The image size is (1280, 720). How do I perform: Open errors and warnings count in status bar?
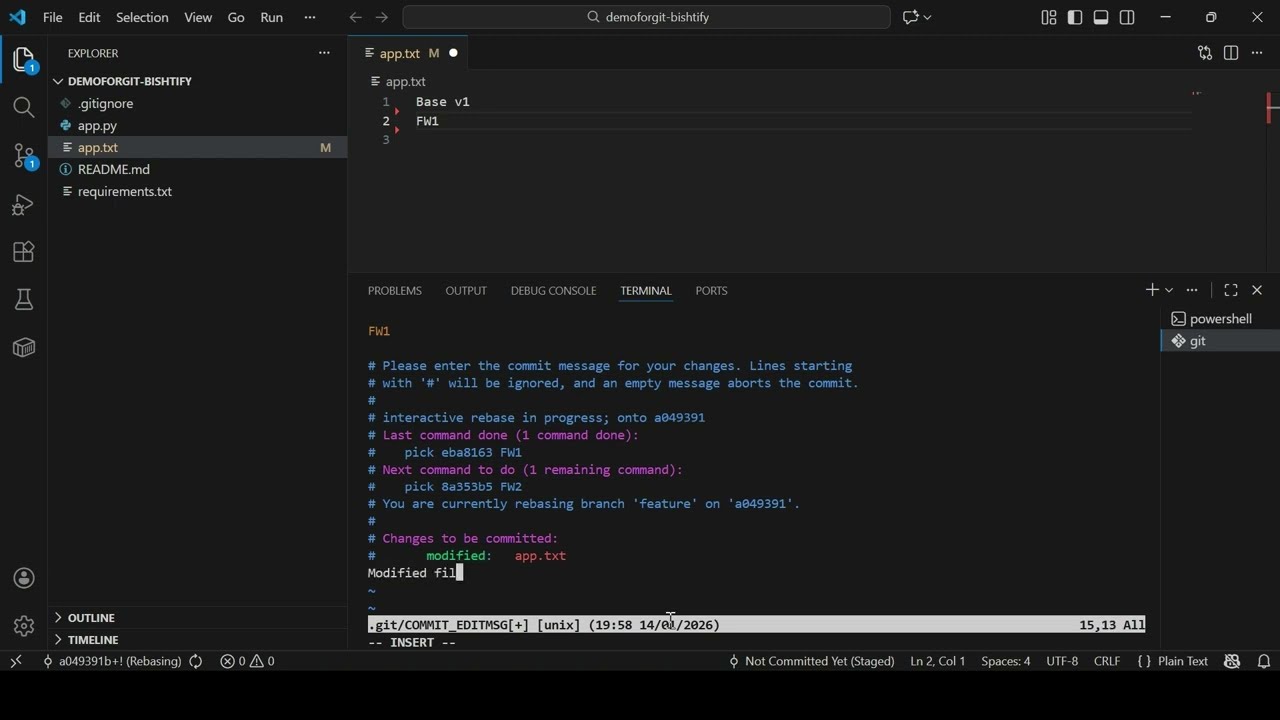[247, 661]
